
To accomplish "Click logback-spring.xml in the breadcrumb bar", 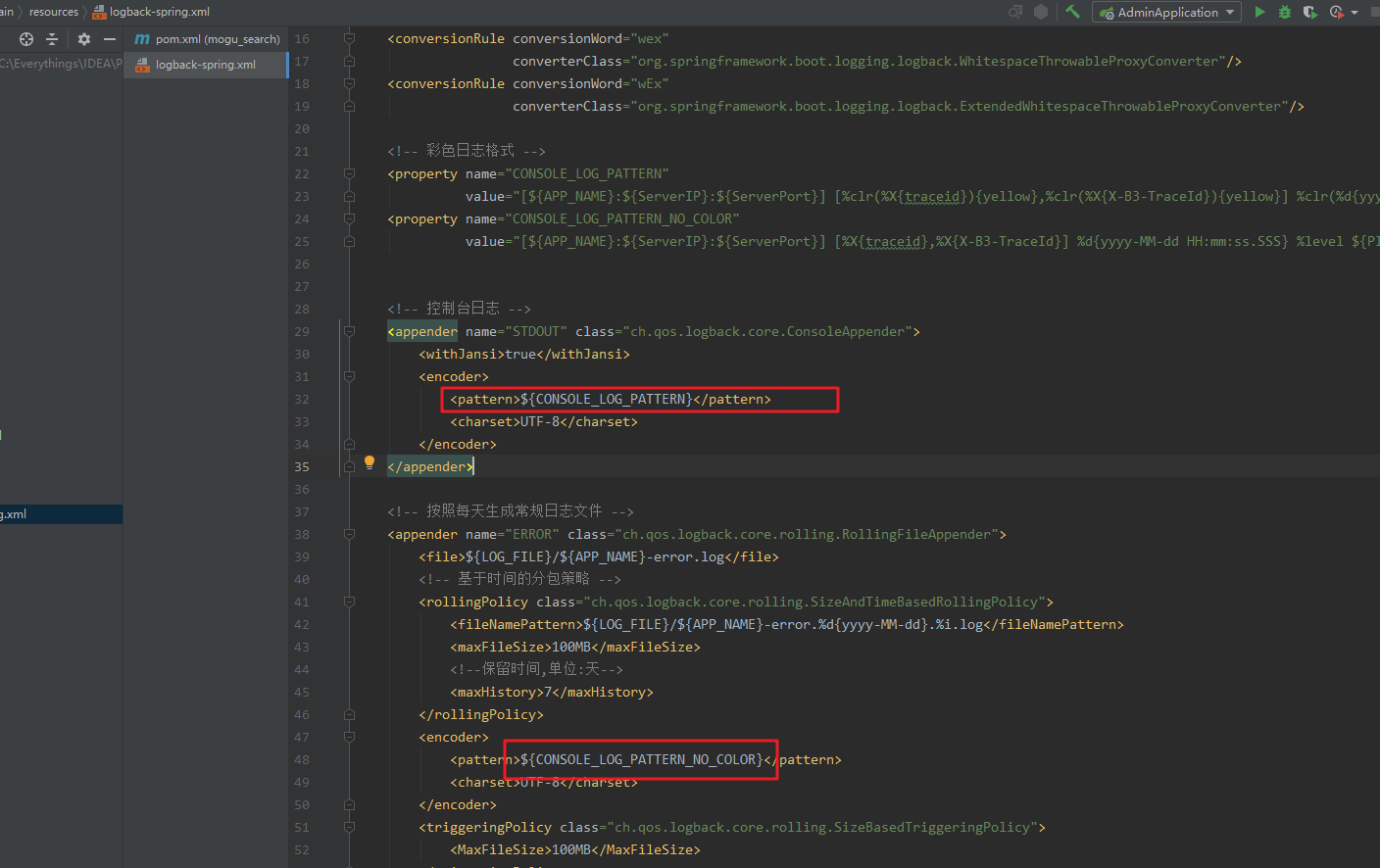I will pos(151,12).
